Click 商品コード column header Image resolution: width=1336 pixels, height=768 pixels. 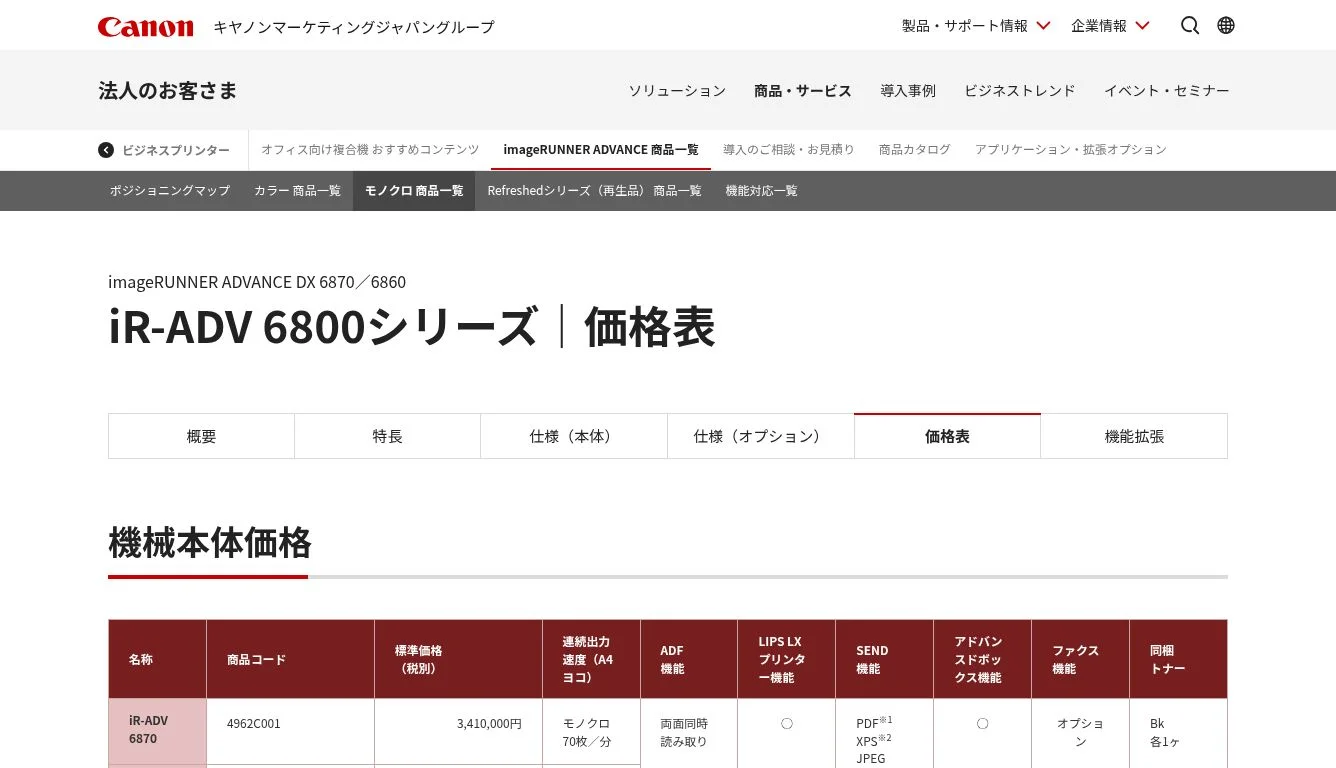pos(291,659)
